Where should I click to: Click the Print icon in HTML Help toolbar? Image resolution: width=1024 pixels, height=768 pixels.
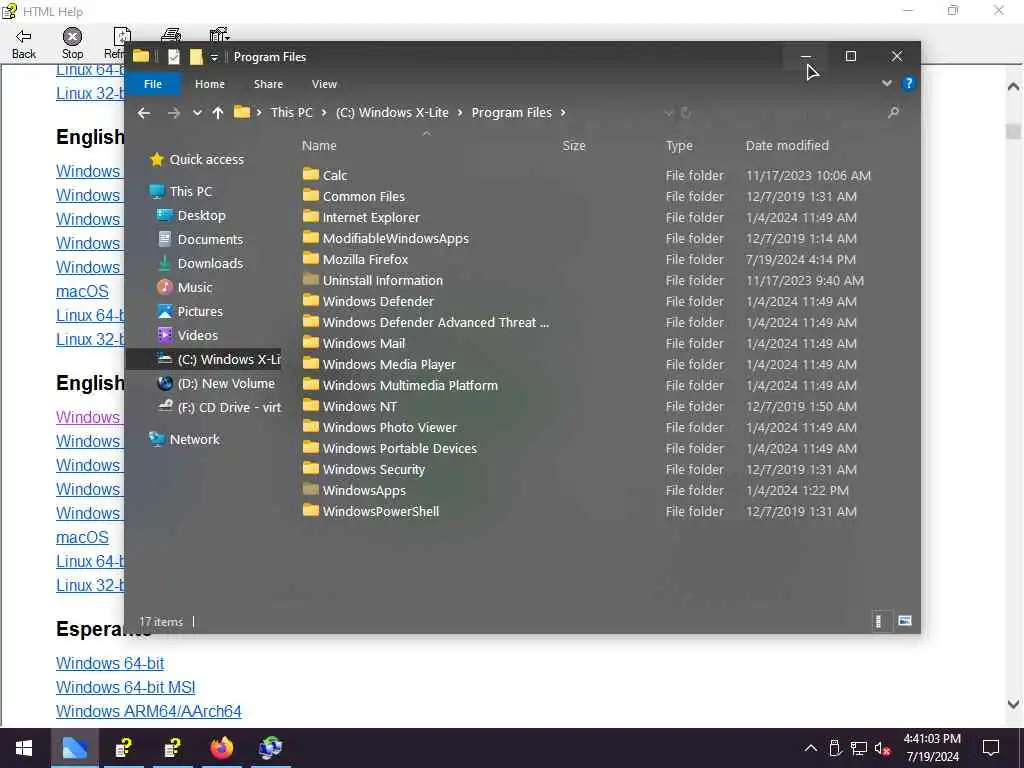[171, 35]
